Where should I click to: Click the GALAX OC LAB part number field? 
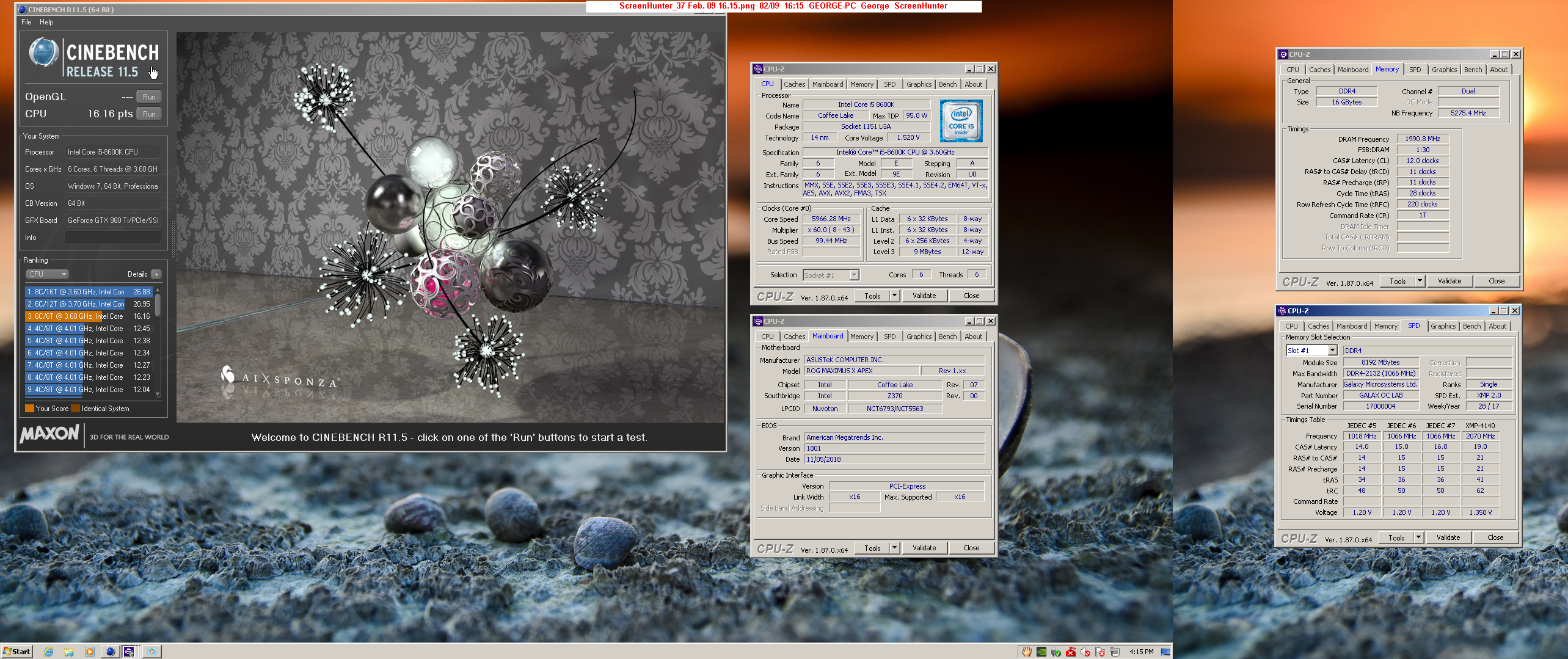tap(1380, 395)
